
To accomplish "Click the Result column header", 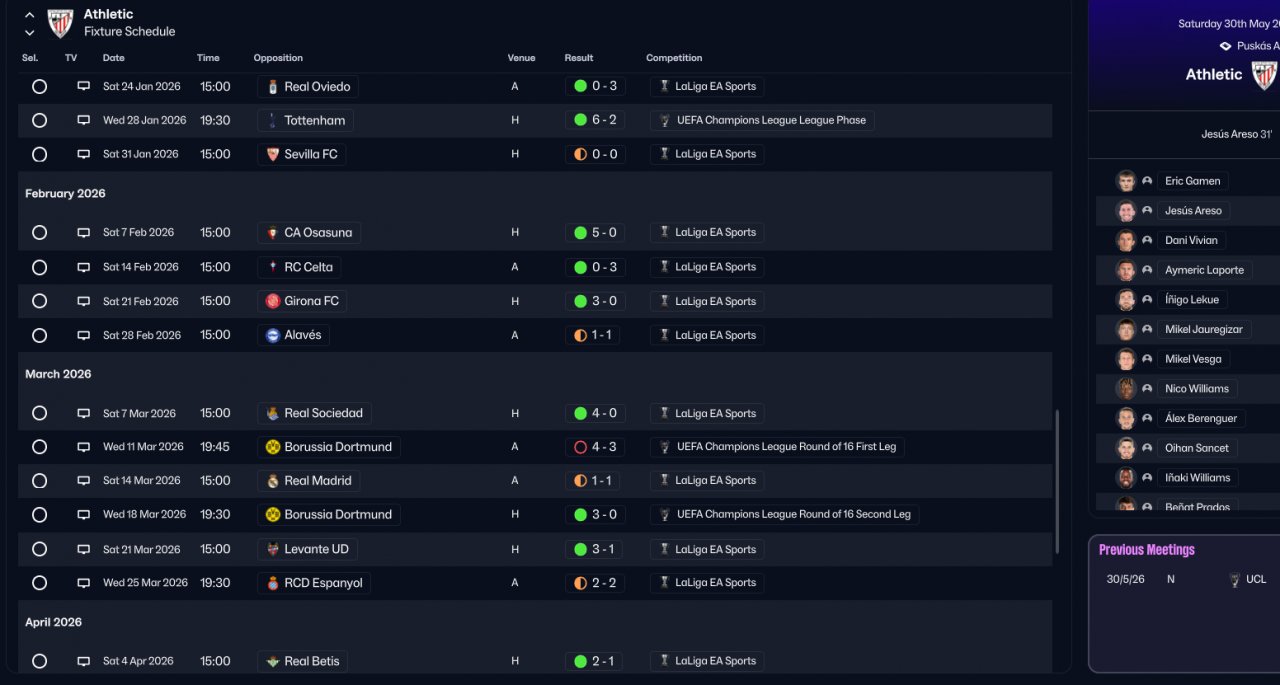I will [578, 58].
